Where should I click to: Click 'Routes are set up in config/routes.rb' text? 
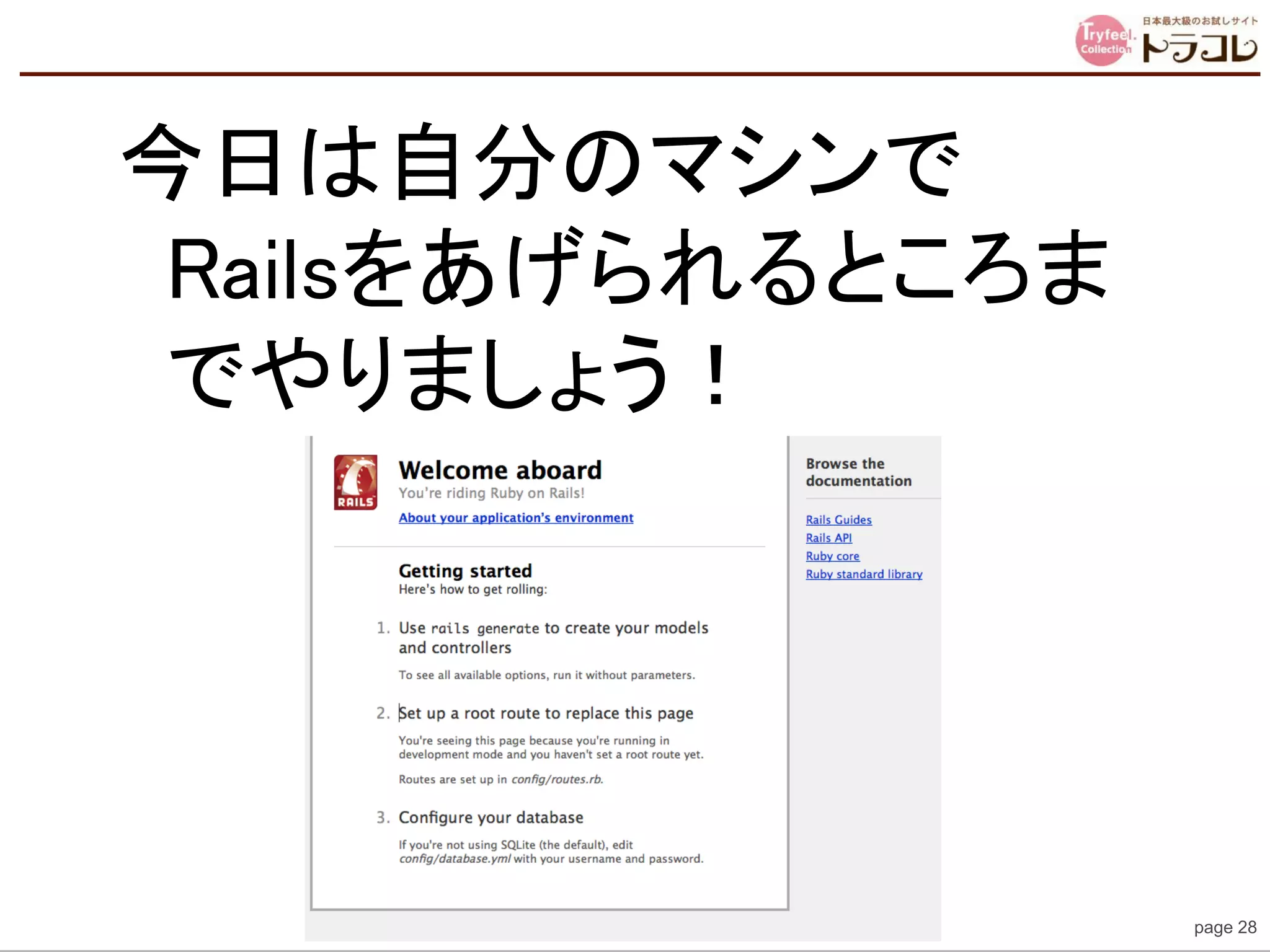[500, 779]
